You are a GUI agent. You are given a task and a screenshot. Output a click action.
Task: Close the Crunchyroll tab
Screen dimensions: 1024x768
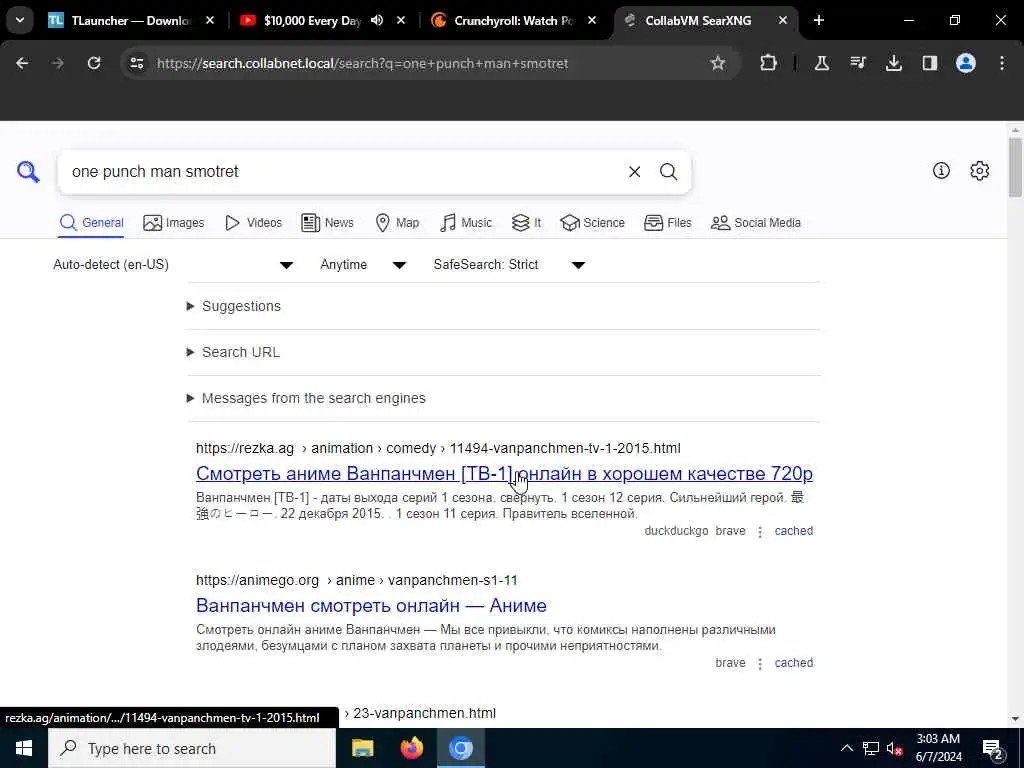[x=592, y=20]
